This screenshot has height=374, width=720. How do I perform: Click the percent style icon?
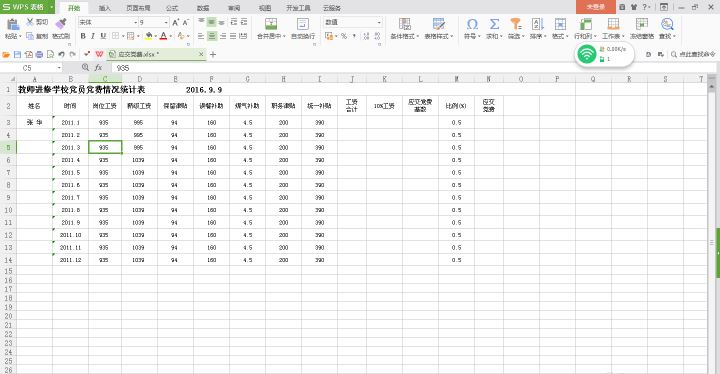click(344, 36)
